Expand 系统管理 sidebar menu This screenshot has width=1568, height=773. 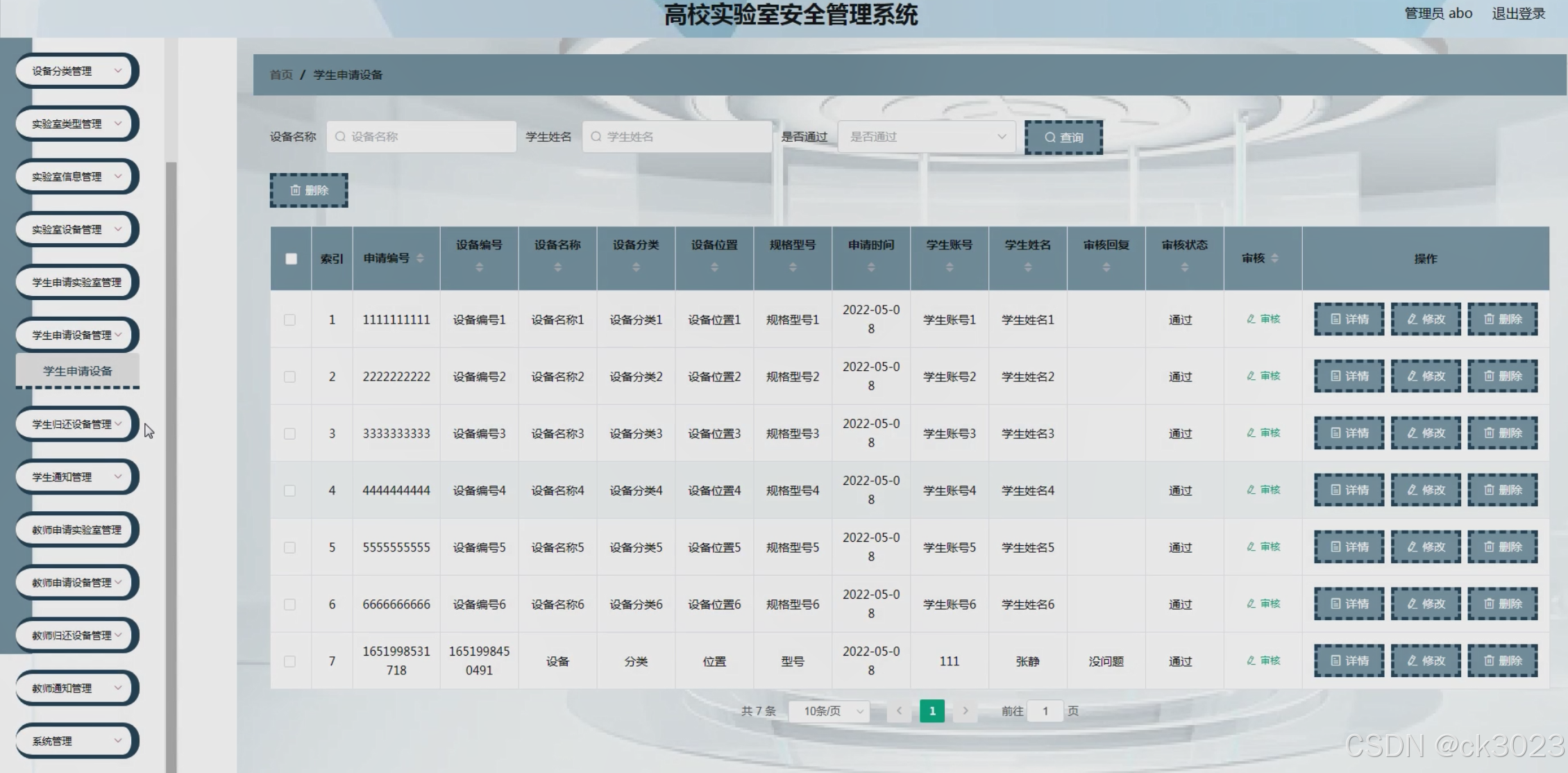[76, 741]
